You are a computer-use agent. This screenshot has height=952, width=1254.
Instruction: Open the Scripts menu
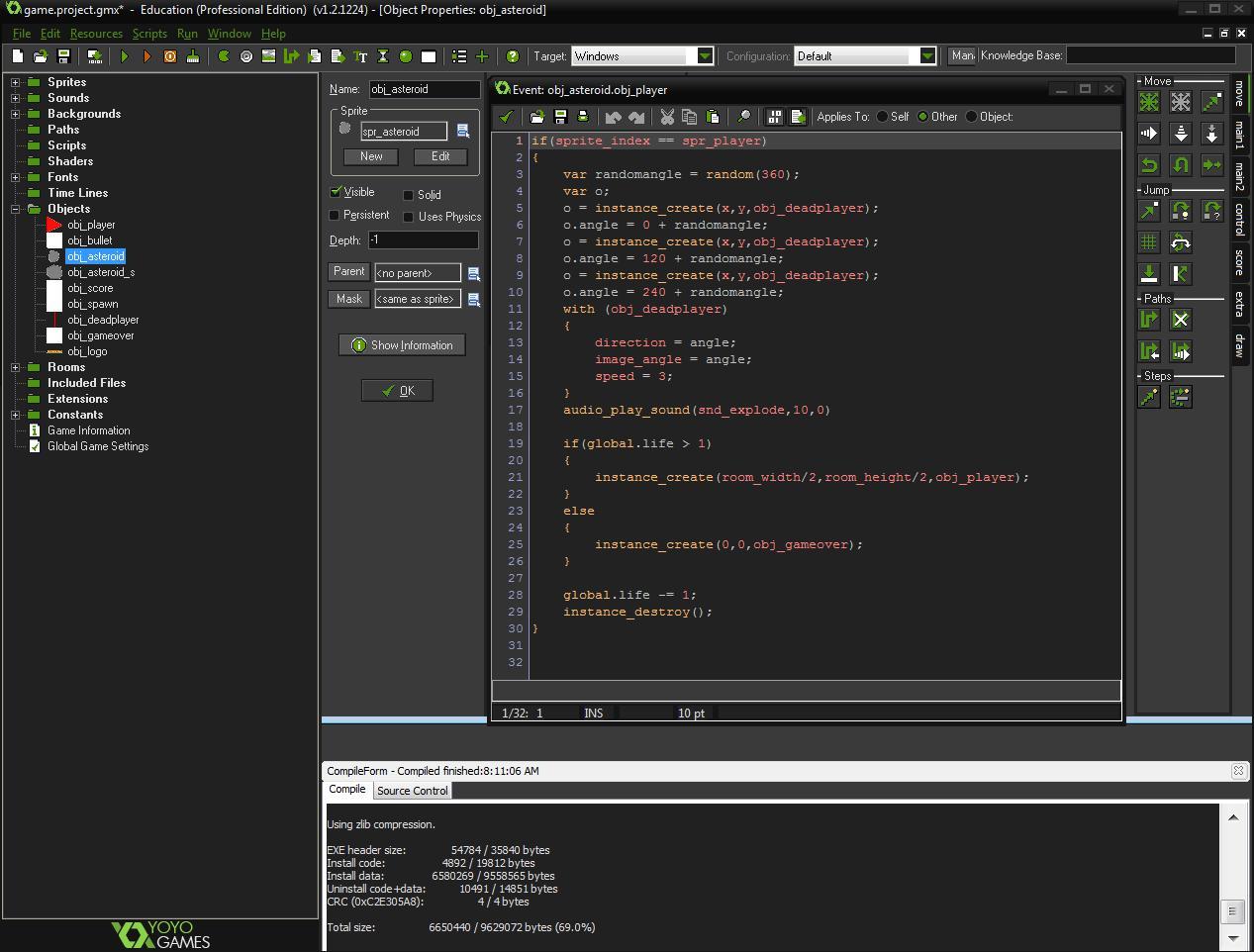pos(149,34)
